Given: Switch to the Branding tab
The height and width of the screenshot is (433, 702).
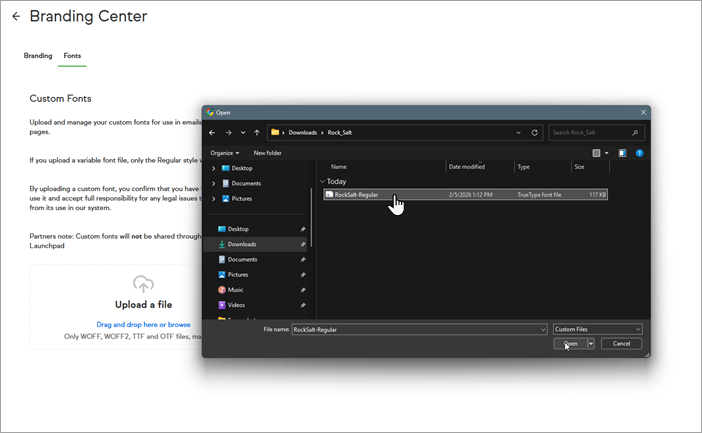Looking at the screenshot, I should click(x=38, y=56).
